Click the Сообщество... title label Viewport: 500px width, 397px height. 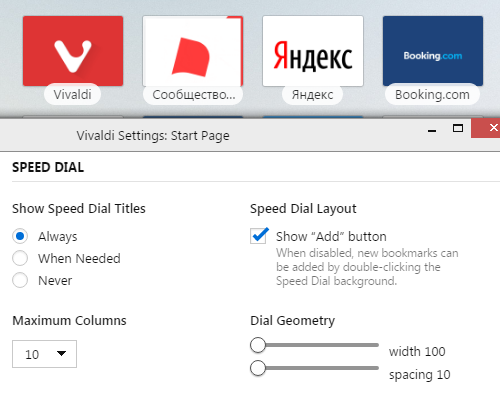click(193, 95)
